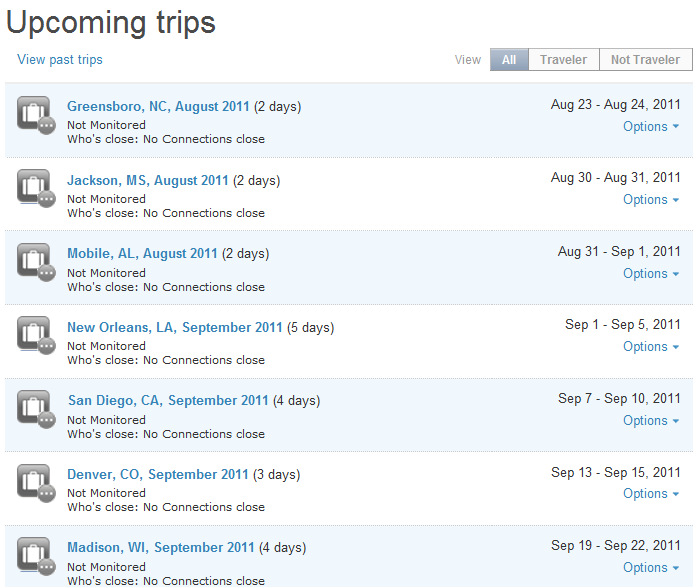
Task: Open the View past trips link
Action: [x=60, y=60]
